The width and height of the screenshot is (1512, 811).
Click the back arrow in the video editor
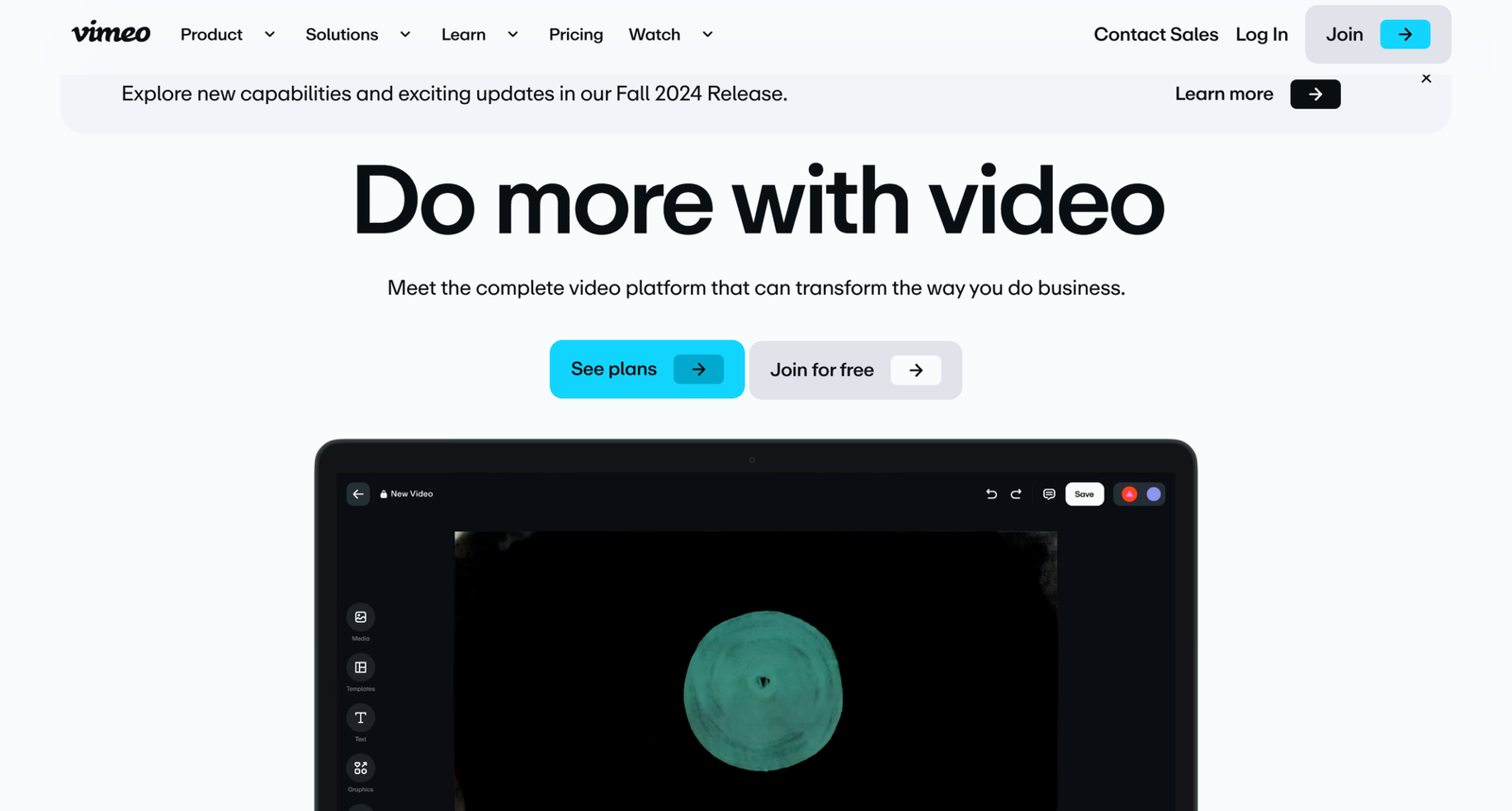tap(358, 493)
